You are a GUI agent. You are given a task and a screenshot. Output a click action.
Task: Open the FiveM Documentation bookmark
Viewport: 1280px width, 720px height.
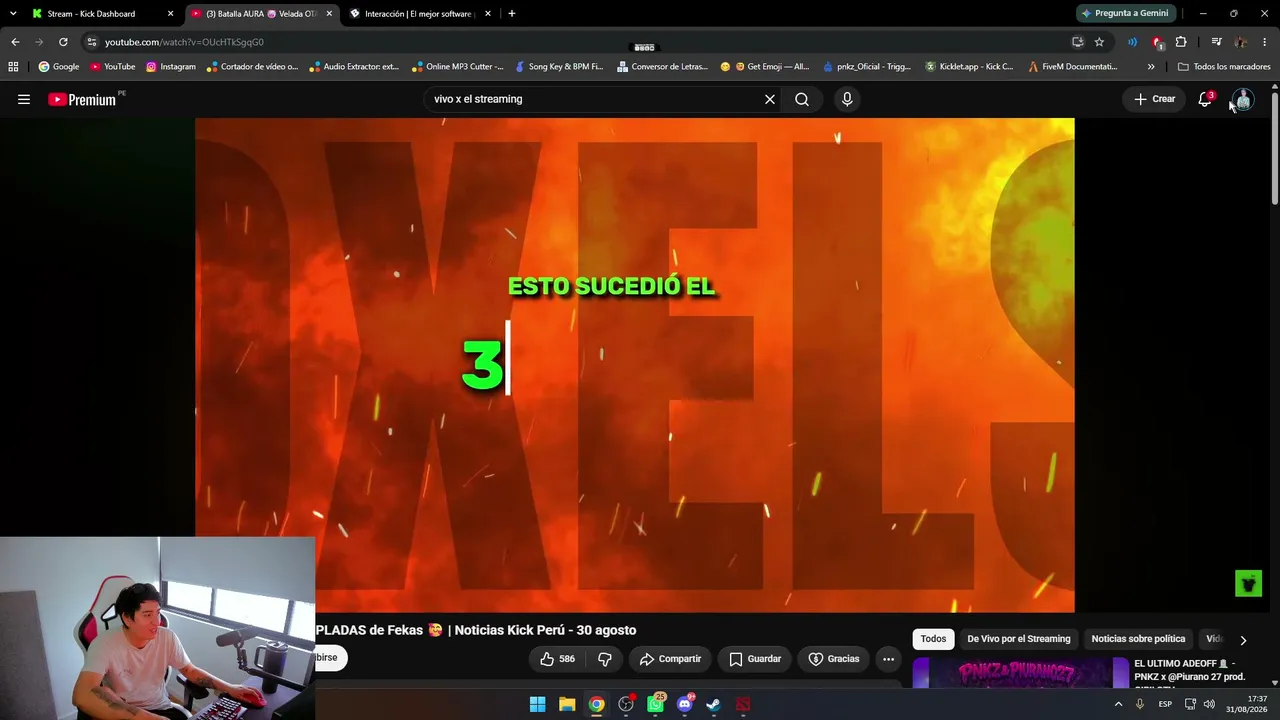point(1073,67)
